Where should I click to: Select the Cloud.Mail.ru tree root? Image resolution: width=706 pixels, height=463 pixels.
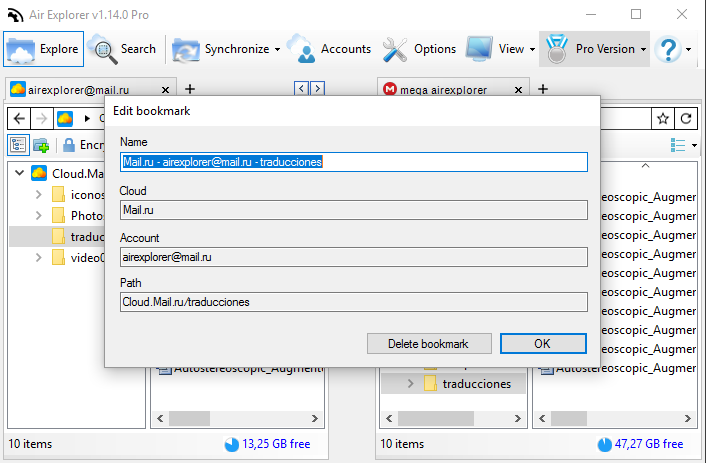point(68,173)
